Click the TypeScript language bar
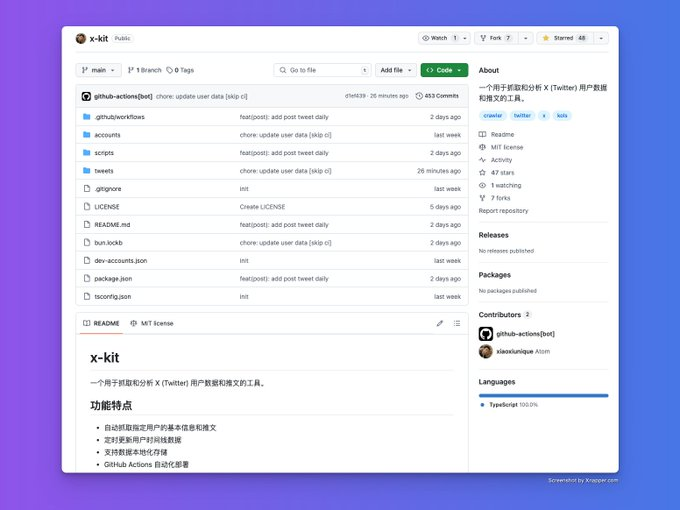This screenshot has height=510, width=680. click(x=543, y=395)
